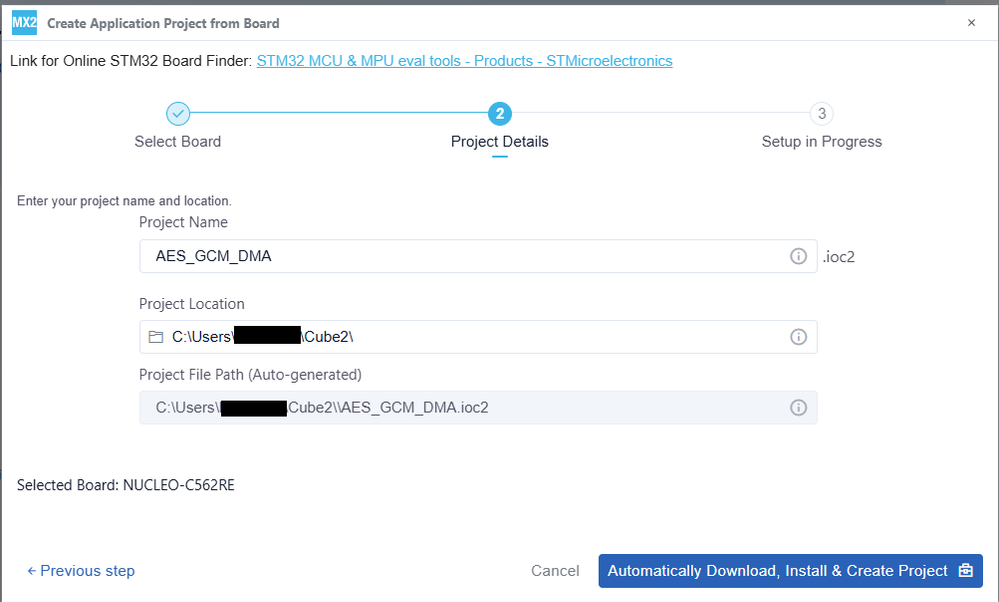The height and width of the screenshot is (602, 999).
Task: Click 'Create Application Project from Board' title
Action: (x=163, y=24)
